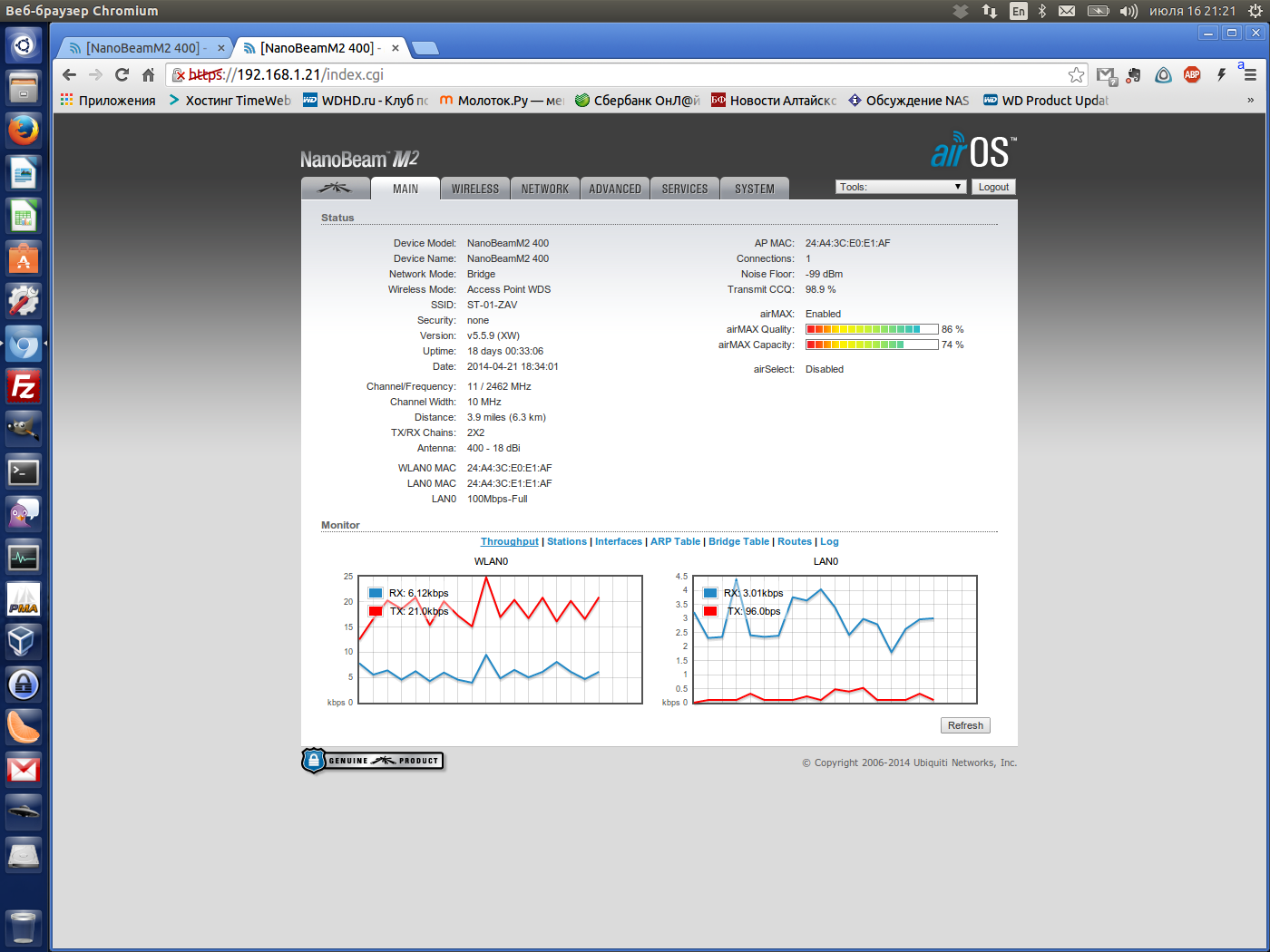Click the airMAX Quality bar
The height and width of the screenshot is (952, 1270).
[872, 329]
